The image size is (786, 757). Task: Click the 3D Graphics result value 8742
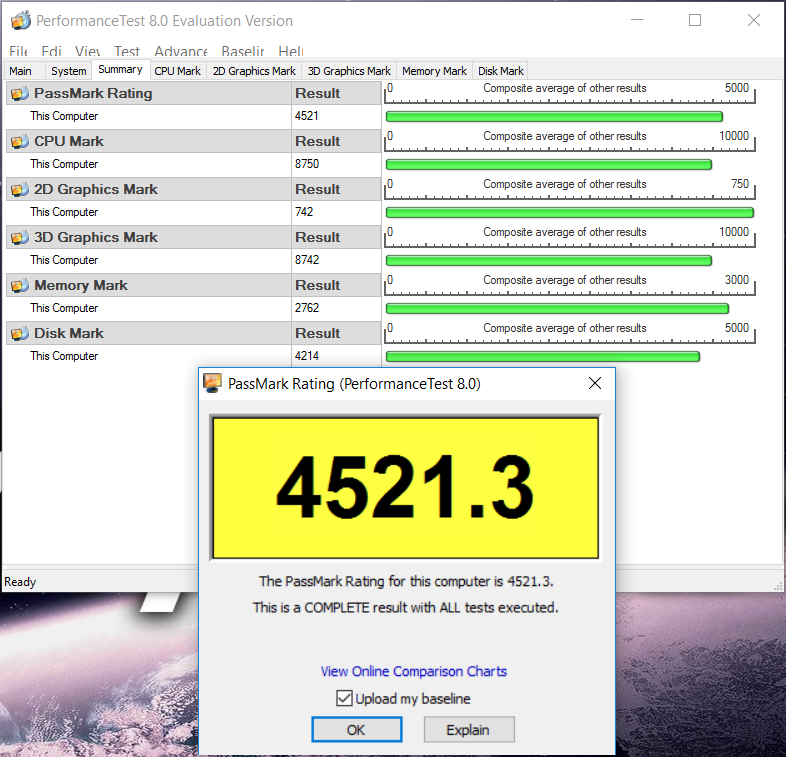click(307, 260)
